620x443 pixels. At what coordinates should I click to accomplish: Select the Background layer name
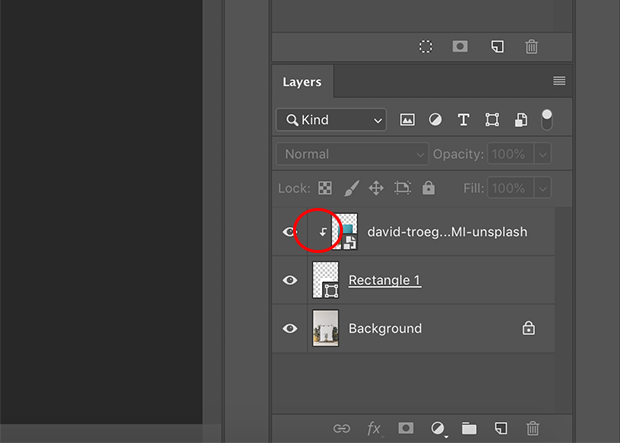coord(385,328)
